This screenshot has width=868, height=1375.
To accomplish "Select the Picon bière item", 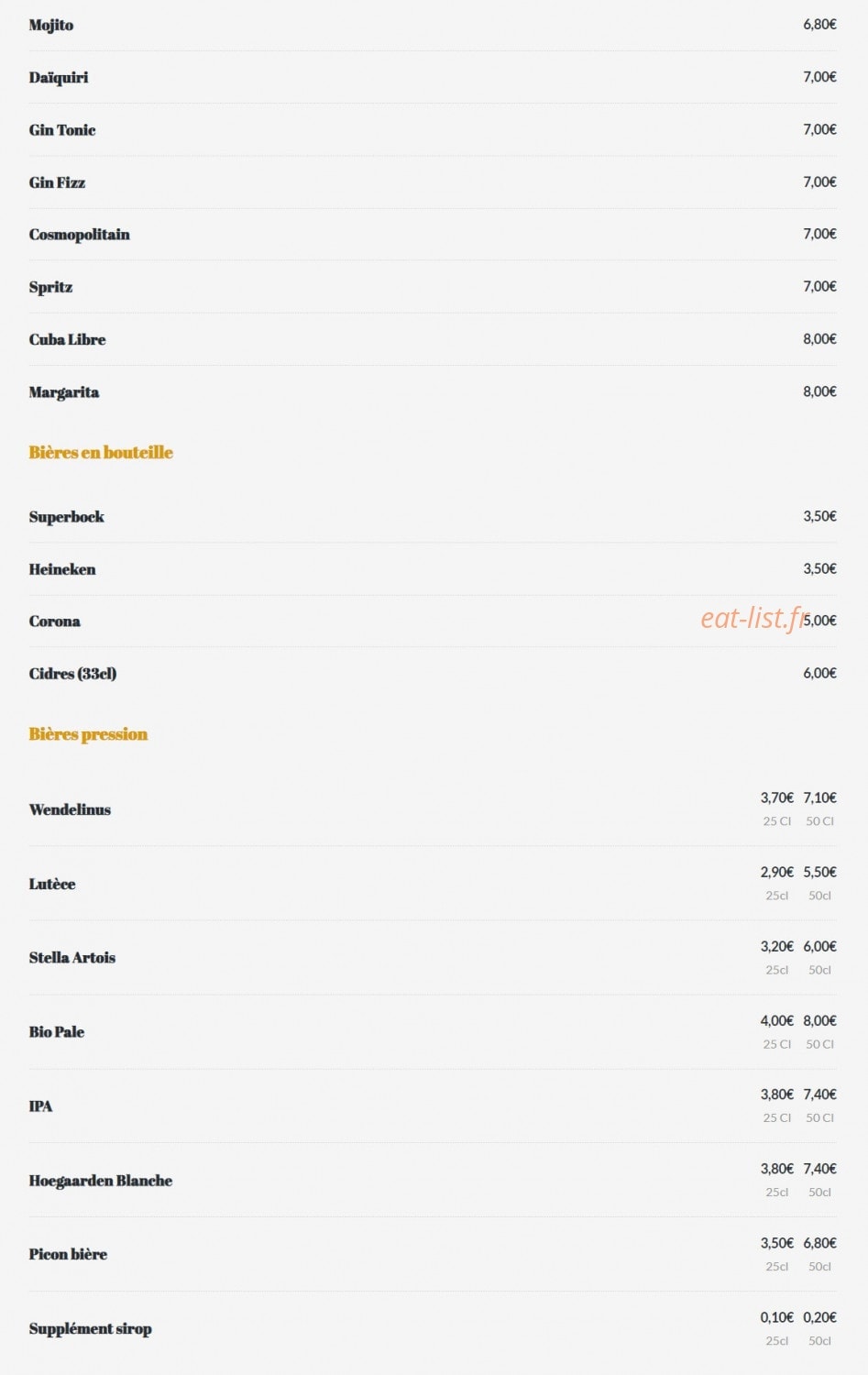I will click(68, 1254).
